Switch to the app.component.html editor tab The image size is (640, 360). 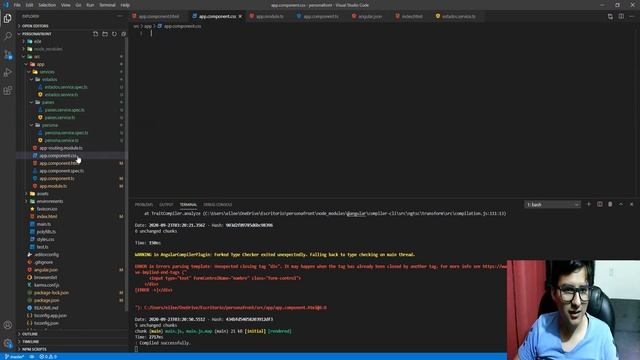click(x=159, y=16)
